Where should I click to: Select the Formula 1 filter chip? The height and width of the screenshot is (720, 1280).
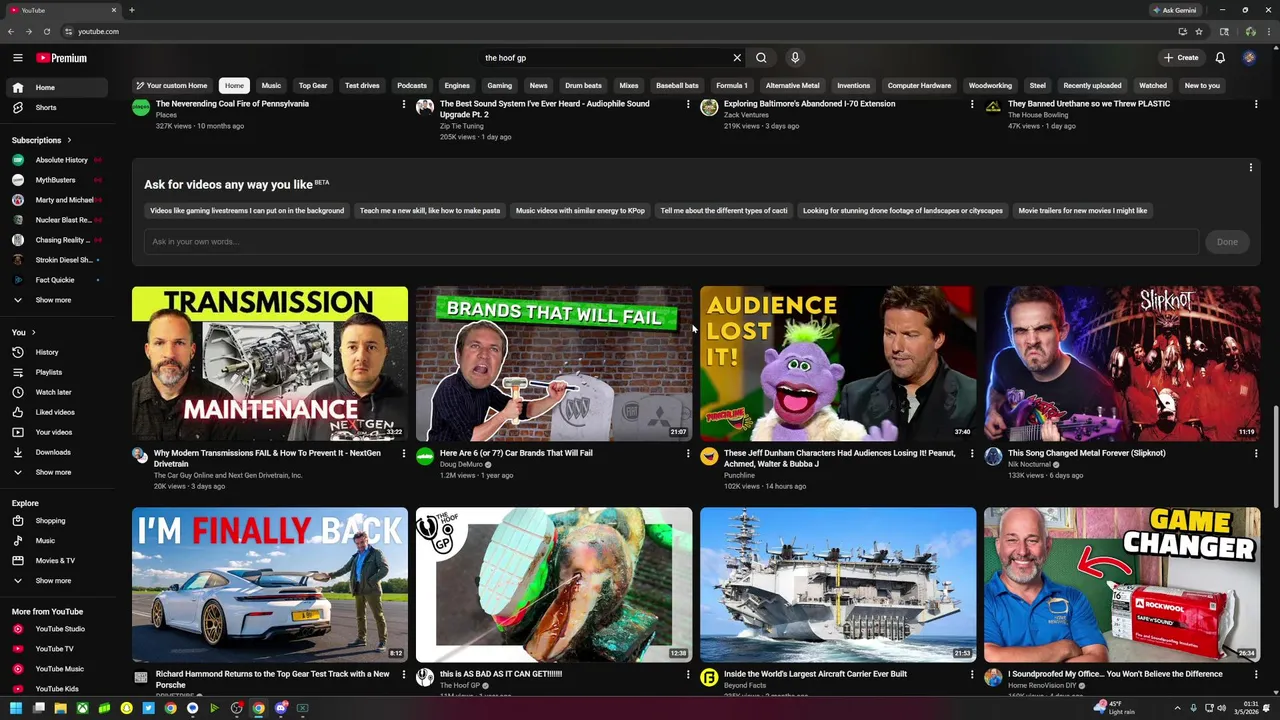(x=732, y=86)
